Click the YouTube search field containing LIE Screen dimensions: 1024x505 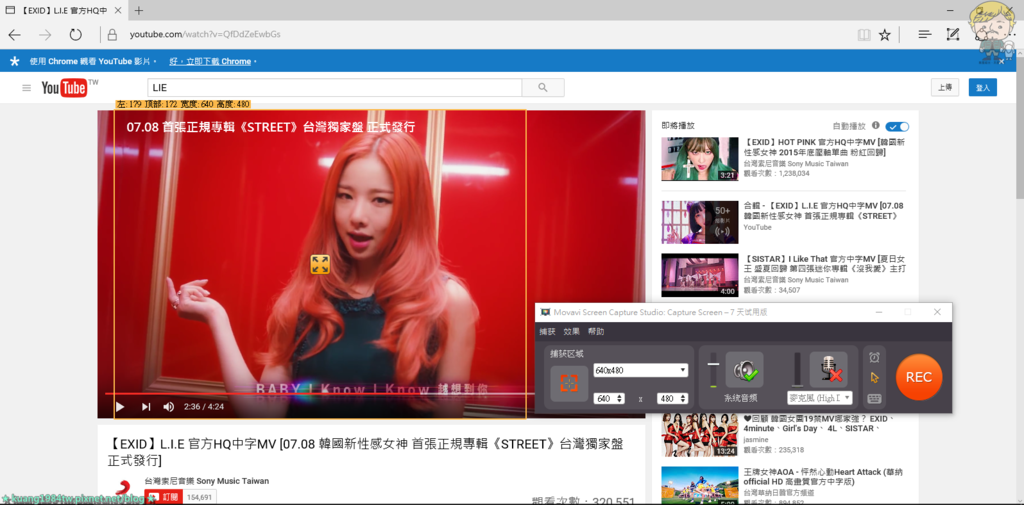[x=334, y=88]
